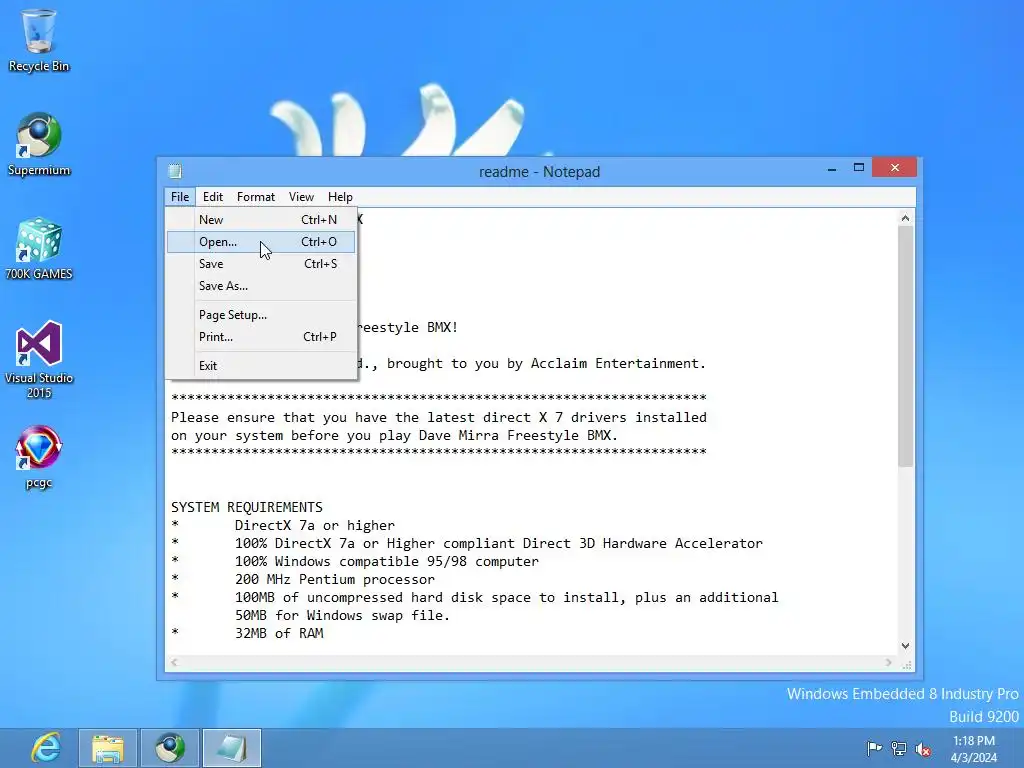Click 'on your system before you play' line
The height and width of the screenshot is (768, 1024).
394,436
